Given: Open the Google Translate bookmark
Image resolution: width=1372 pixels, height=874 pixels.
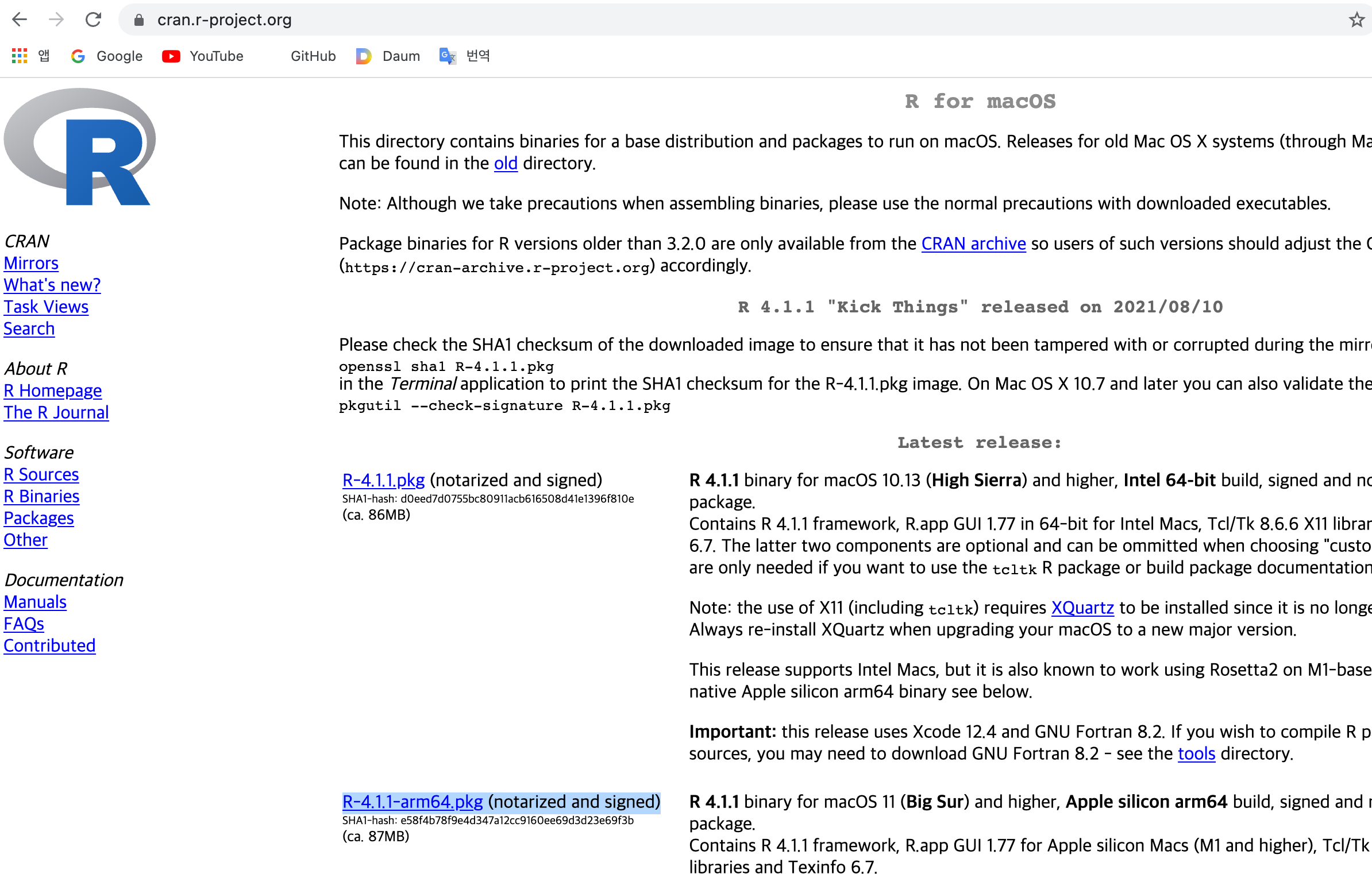Looking at the screenshot, I should pos(464,56).
